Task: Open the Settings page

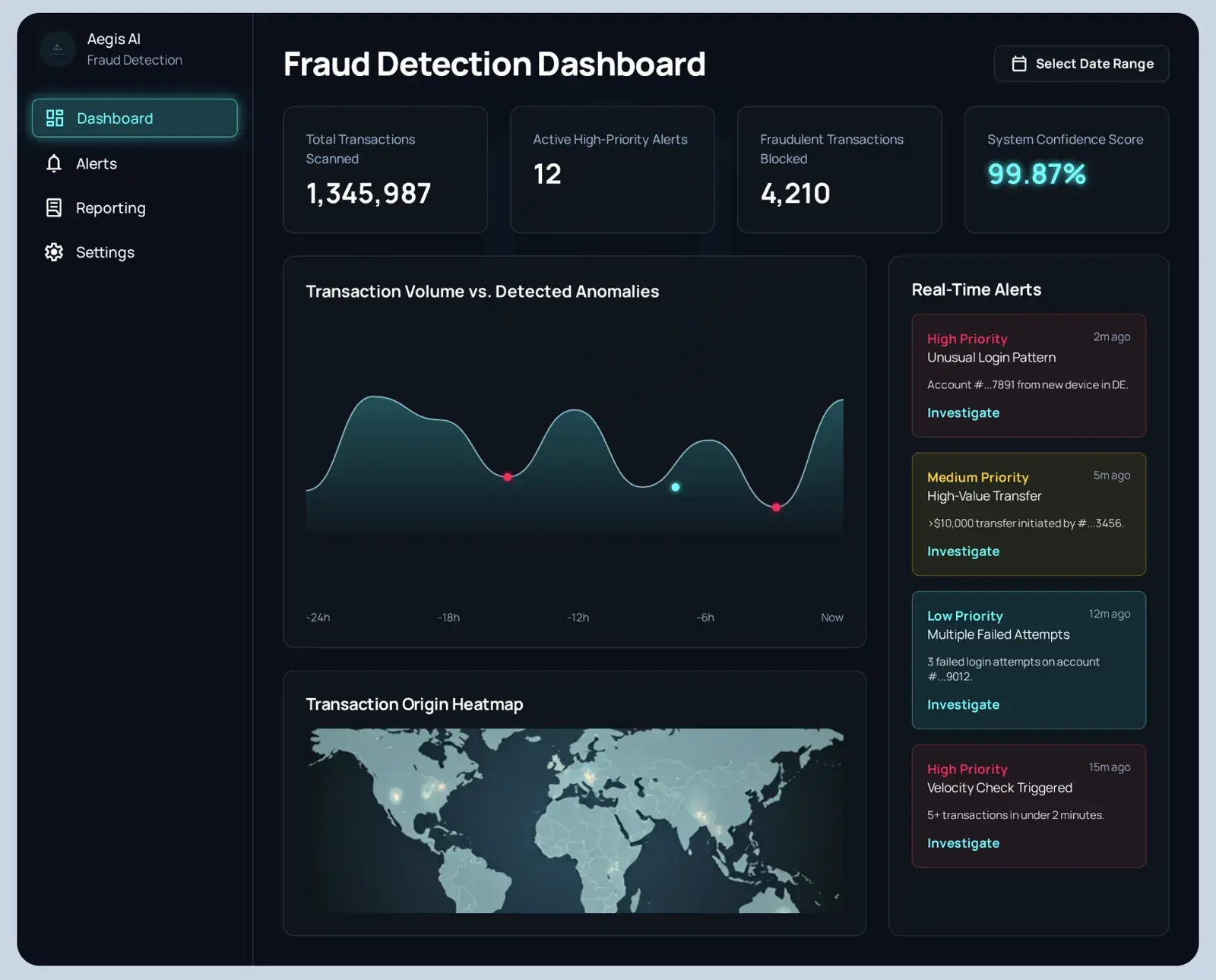Action: click(135, 252)
